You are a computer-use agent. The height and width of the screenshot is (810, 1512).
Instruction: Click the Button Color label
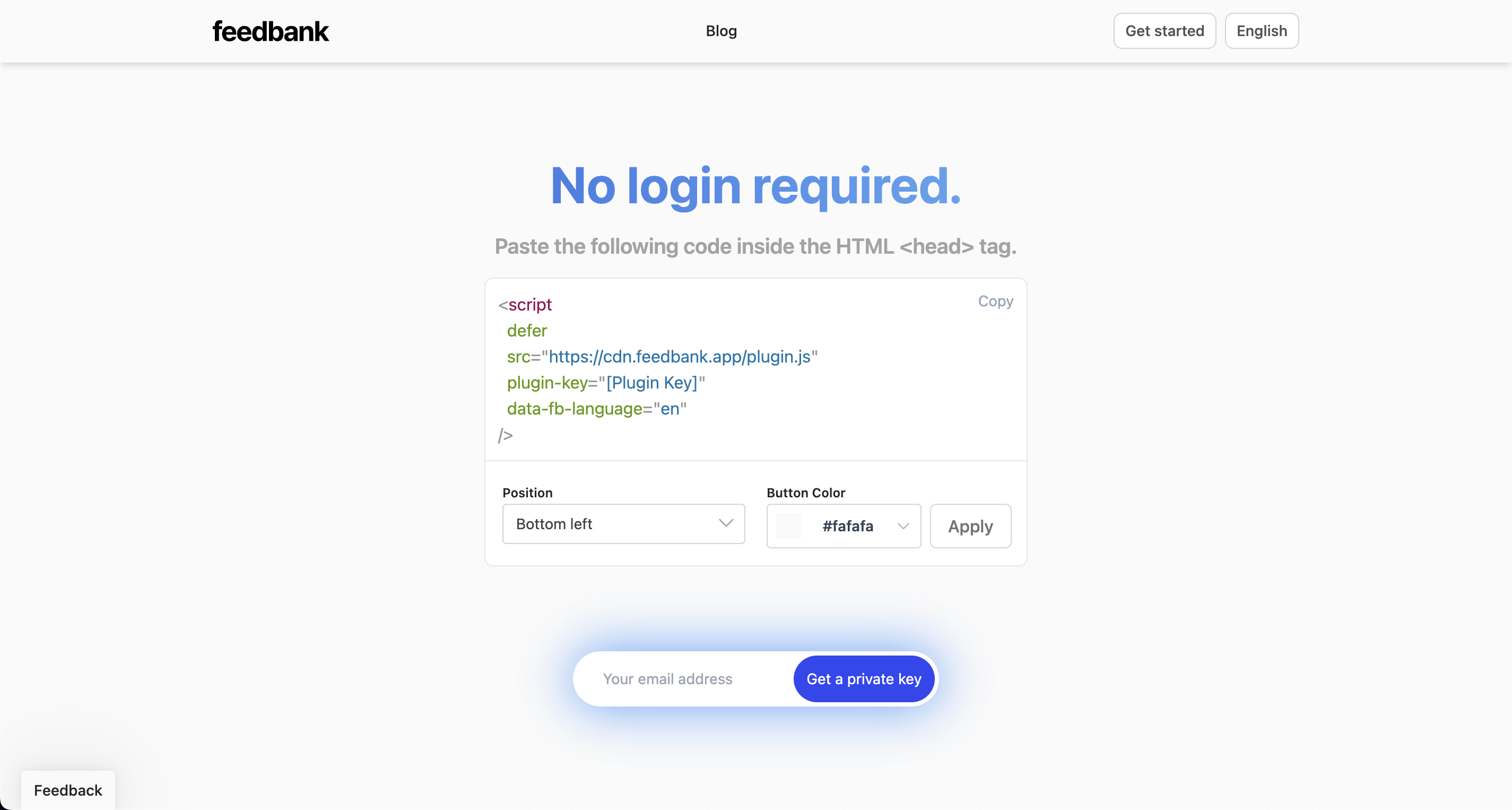[805, 493]
